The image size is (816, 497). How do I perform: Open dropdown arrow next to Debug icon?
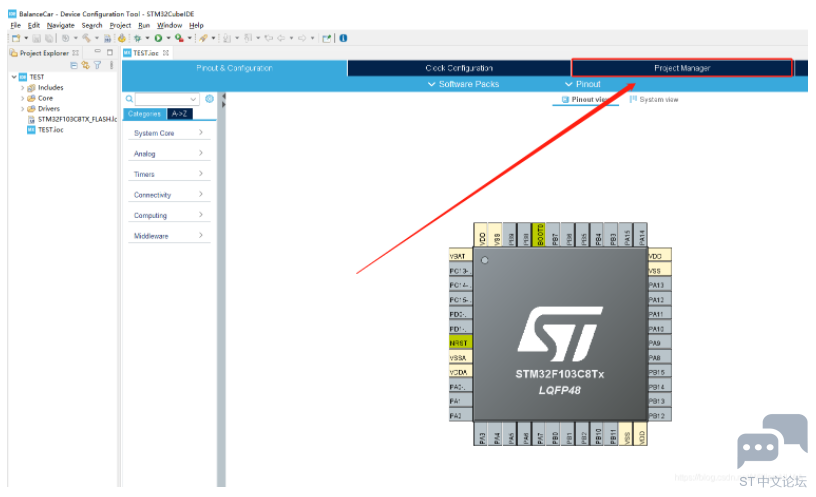click(147, 38)
